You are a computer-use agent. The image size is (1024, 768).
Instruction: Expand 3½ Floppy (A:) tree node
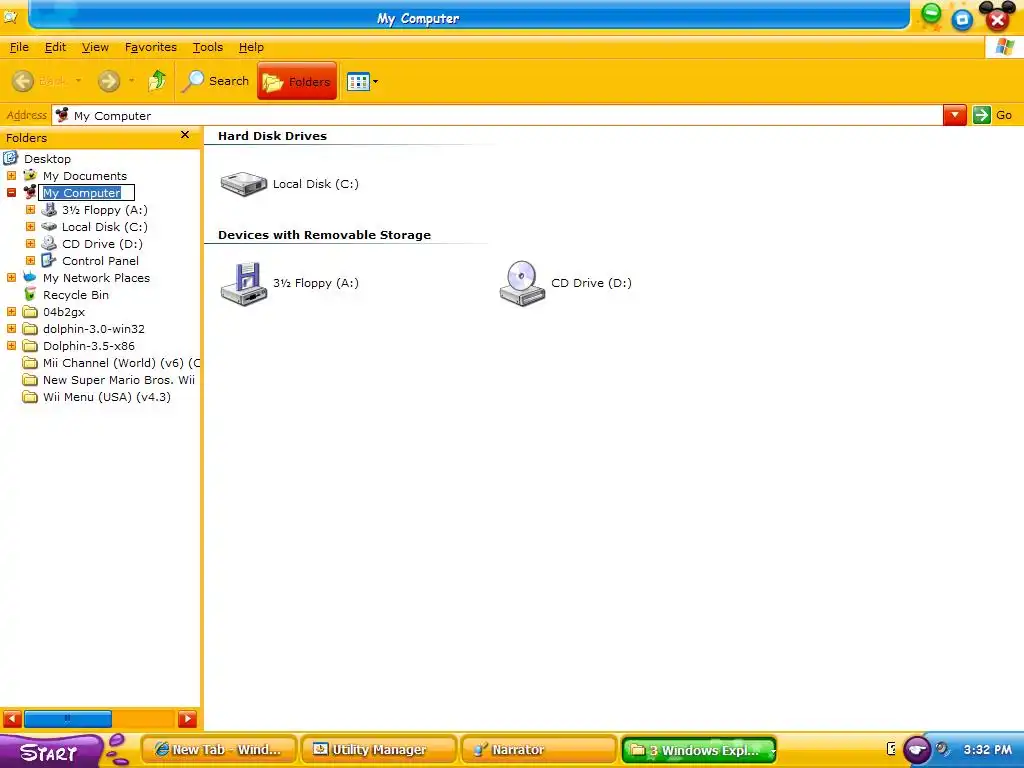(x=30, y=210)
